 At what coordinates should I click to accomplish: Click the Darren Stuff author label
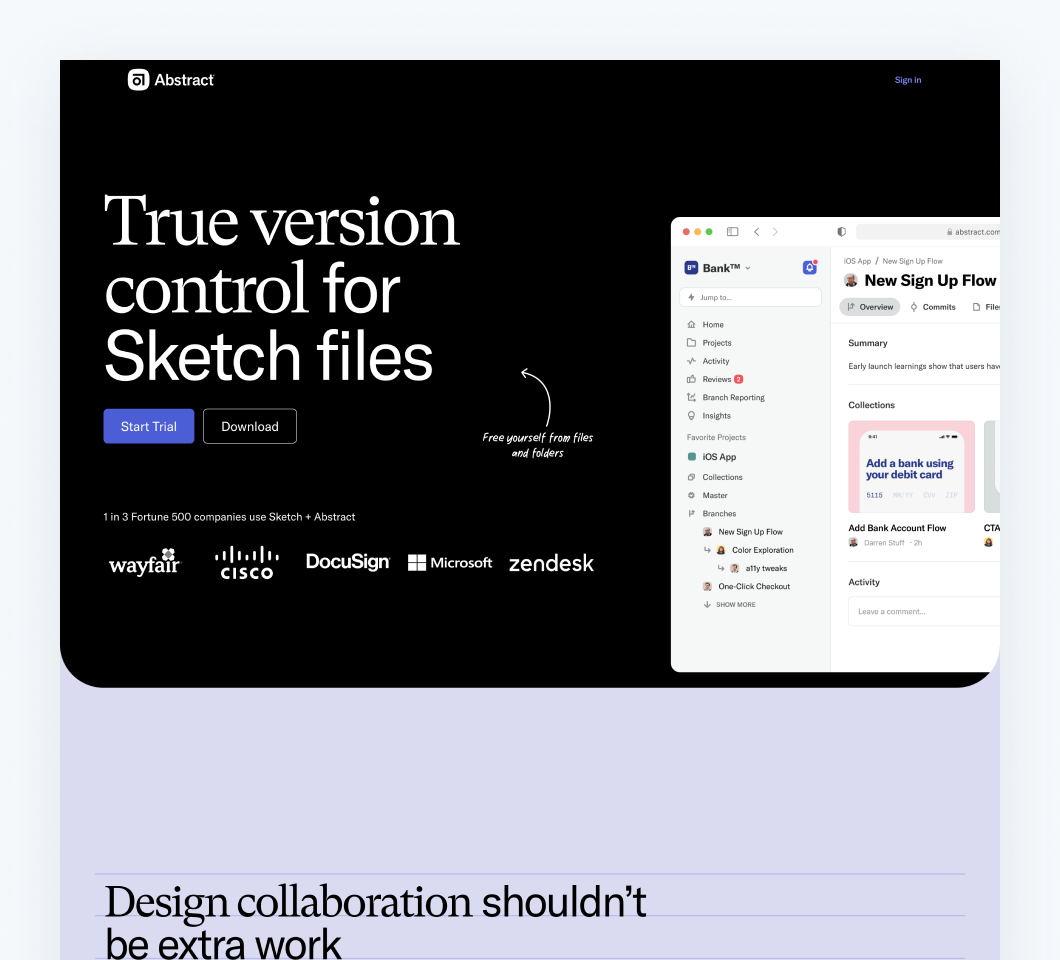[884, 543]
